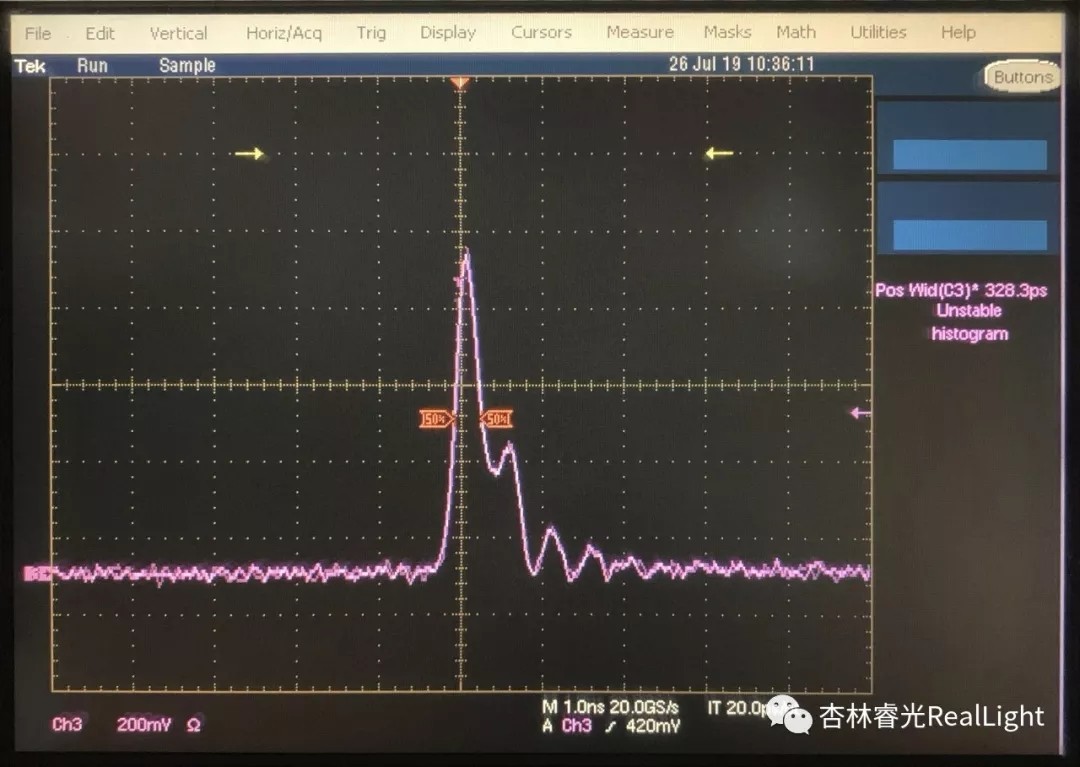Select the left yellow arrow gate marker

[250, 154]
